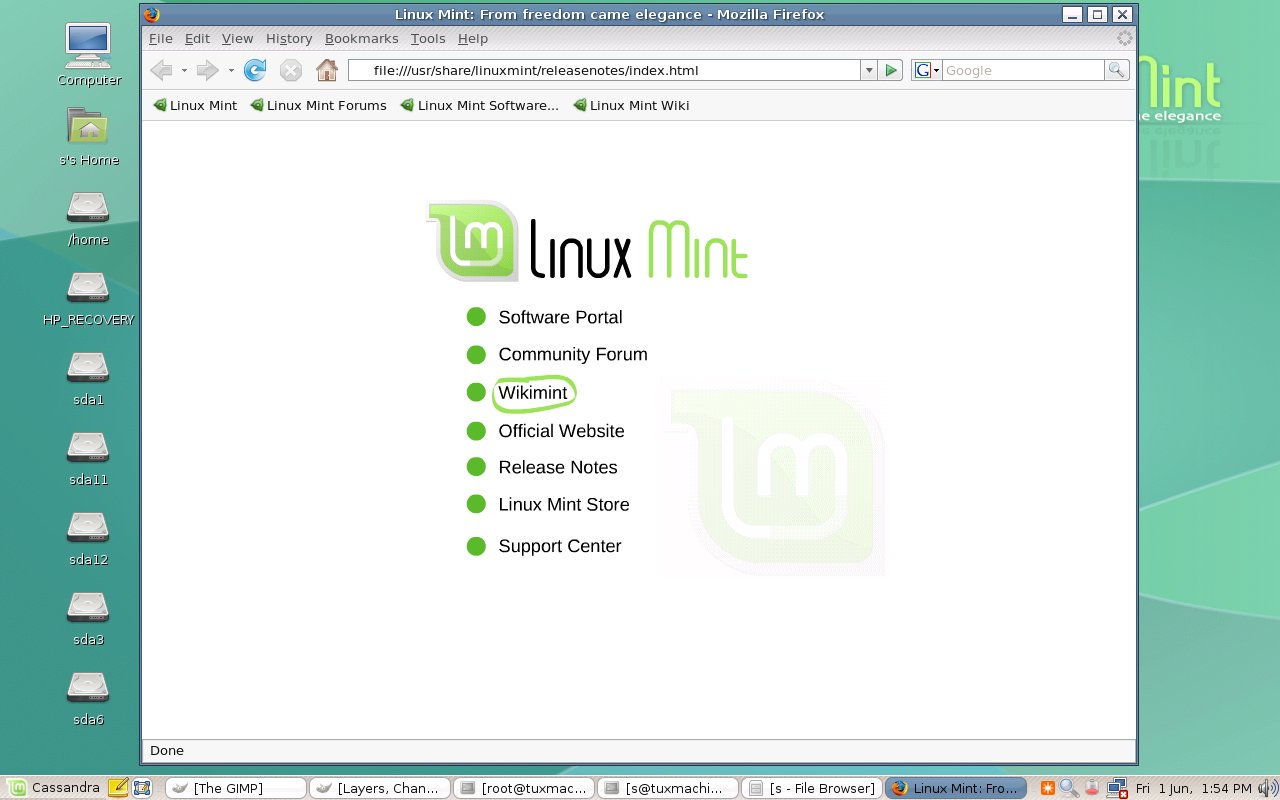The height and width of the screenshot is (800, 1280).
Task: Focus the address bar URL field
Action: (604, 70)
